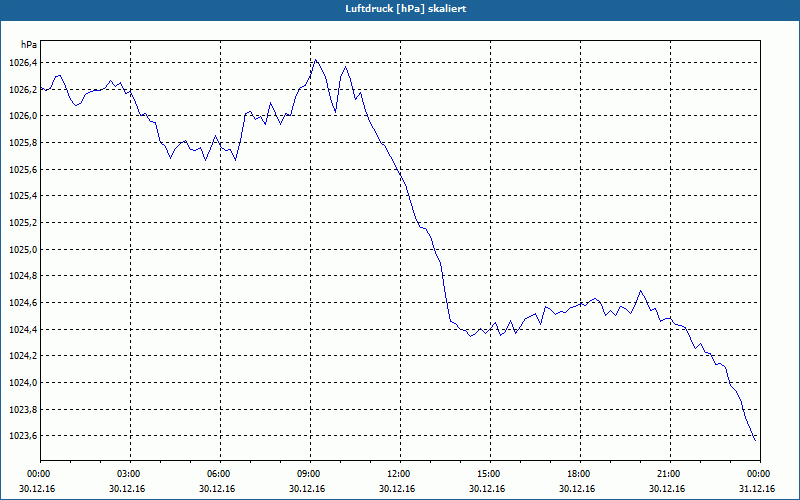Viewport: 800px width, 500px height.
Task: Click the 06:00 time axis label
Action: [x=218, y=474]
